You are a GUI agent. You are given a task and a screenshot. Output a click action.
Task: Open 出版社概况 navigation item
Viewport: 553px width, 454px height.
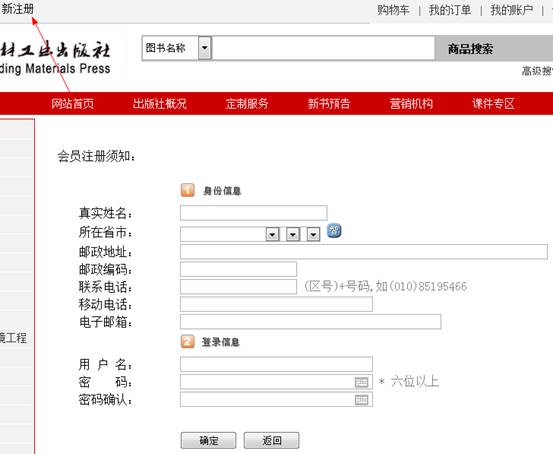click(159, 104)
